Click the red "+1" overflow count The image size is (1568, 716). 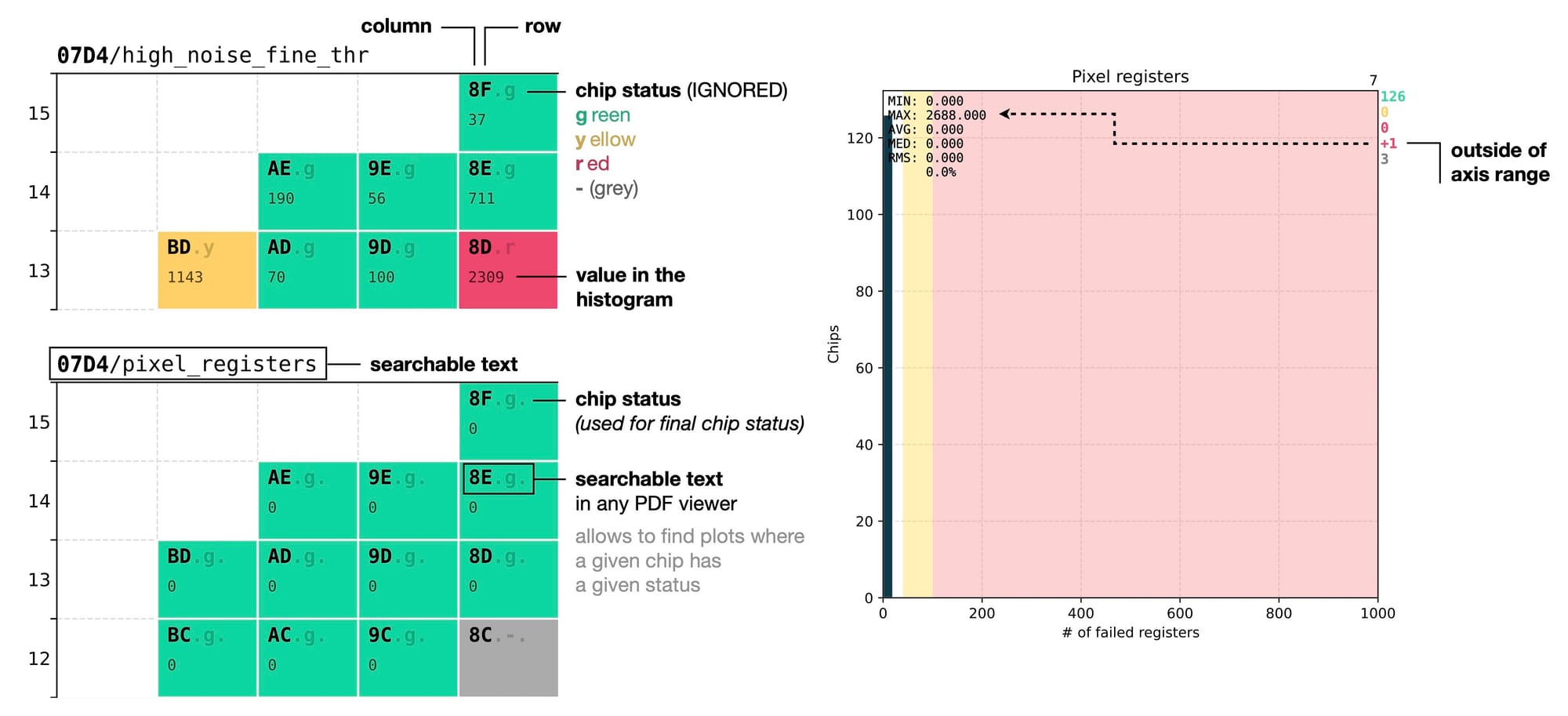click(x=1388, y=144)
